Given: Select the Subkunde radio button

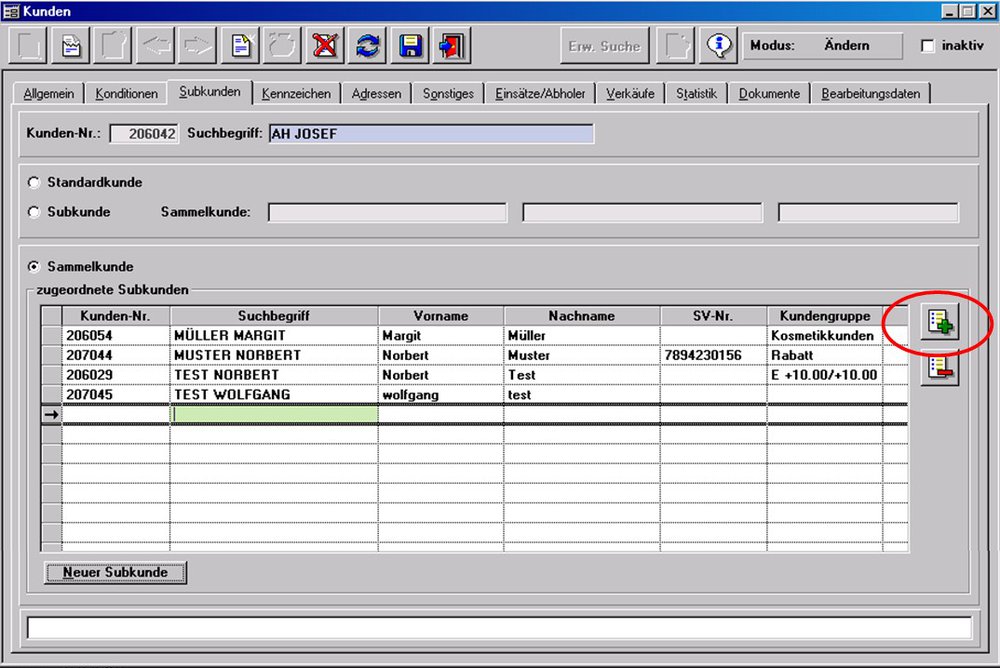Looking at the screenshot, I should tap(35, 212).
